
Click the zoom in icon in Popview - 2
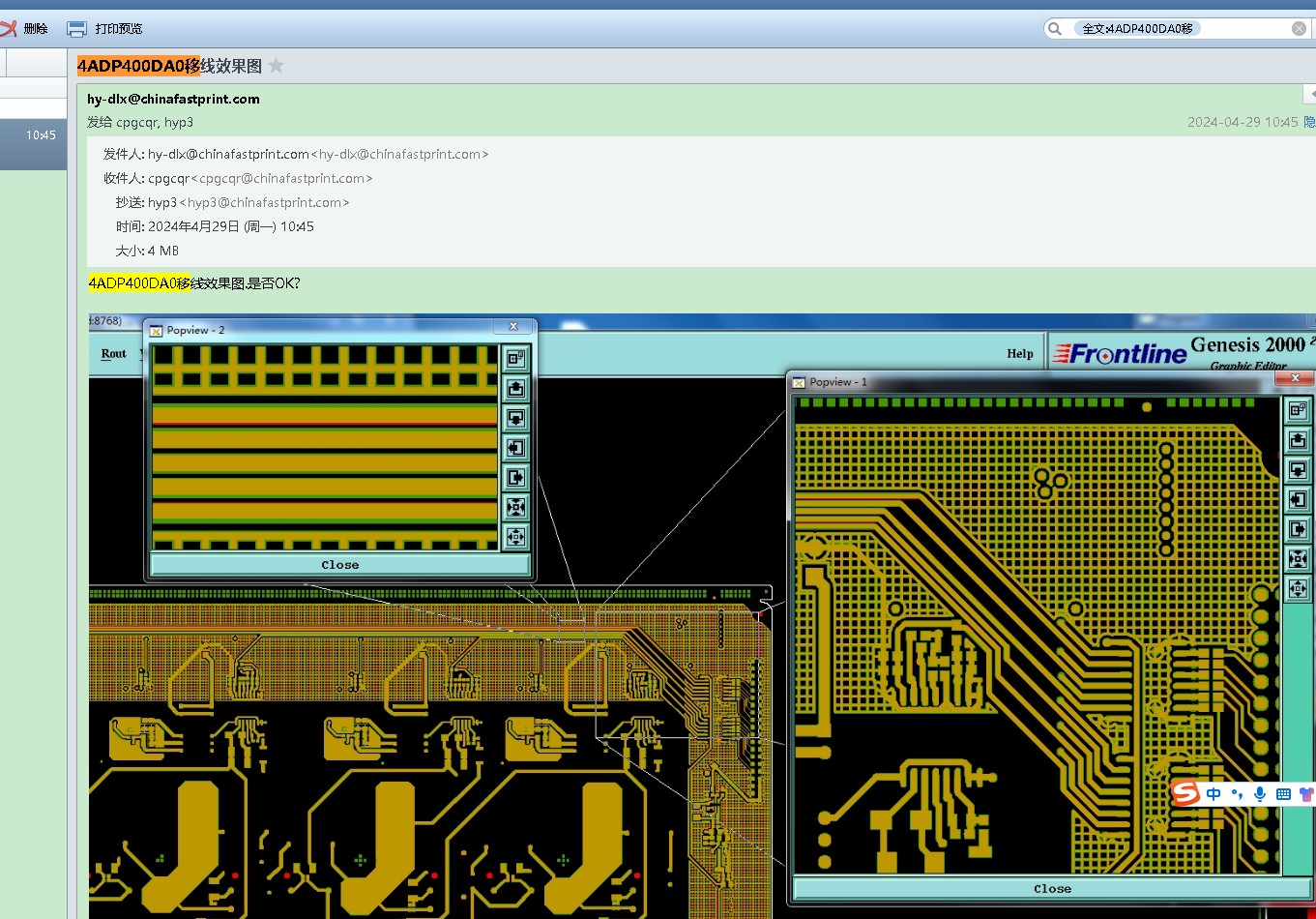[515, 507]
